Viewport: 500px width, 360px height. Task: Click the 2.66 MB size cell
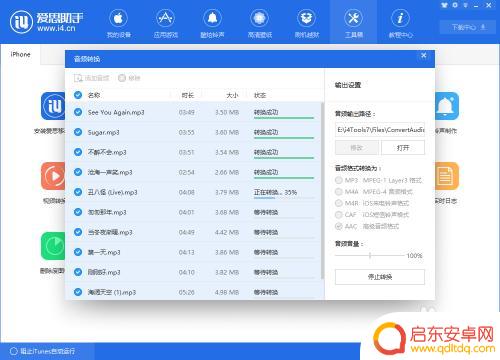227,172
